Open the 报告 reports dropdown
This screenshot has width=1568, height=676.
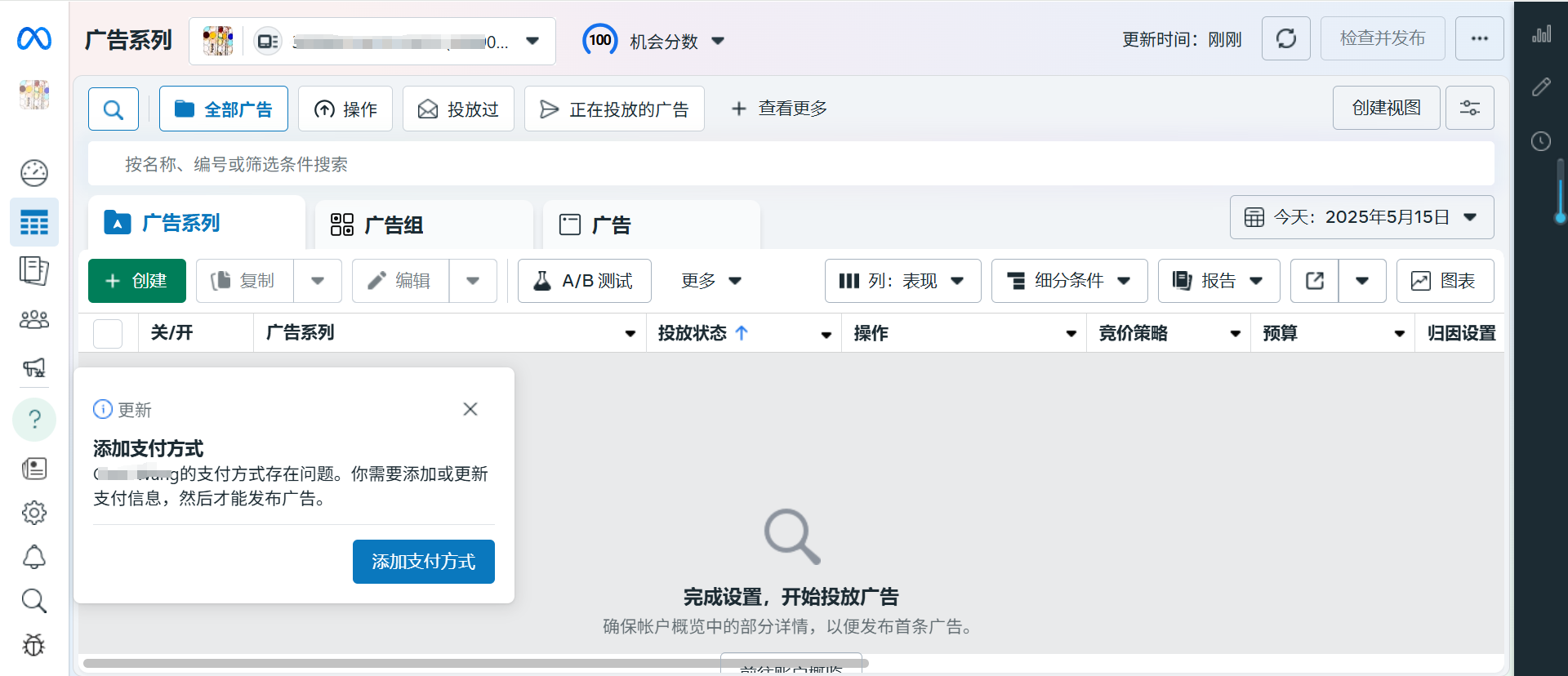pyautogui.click(x=1218, y=281)
